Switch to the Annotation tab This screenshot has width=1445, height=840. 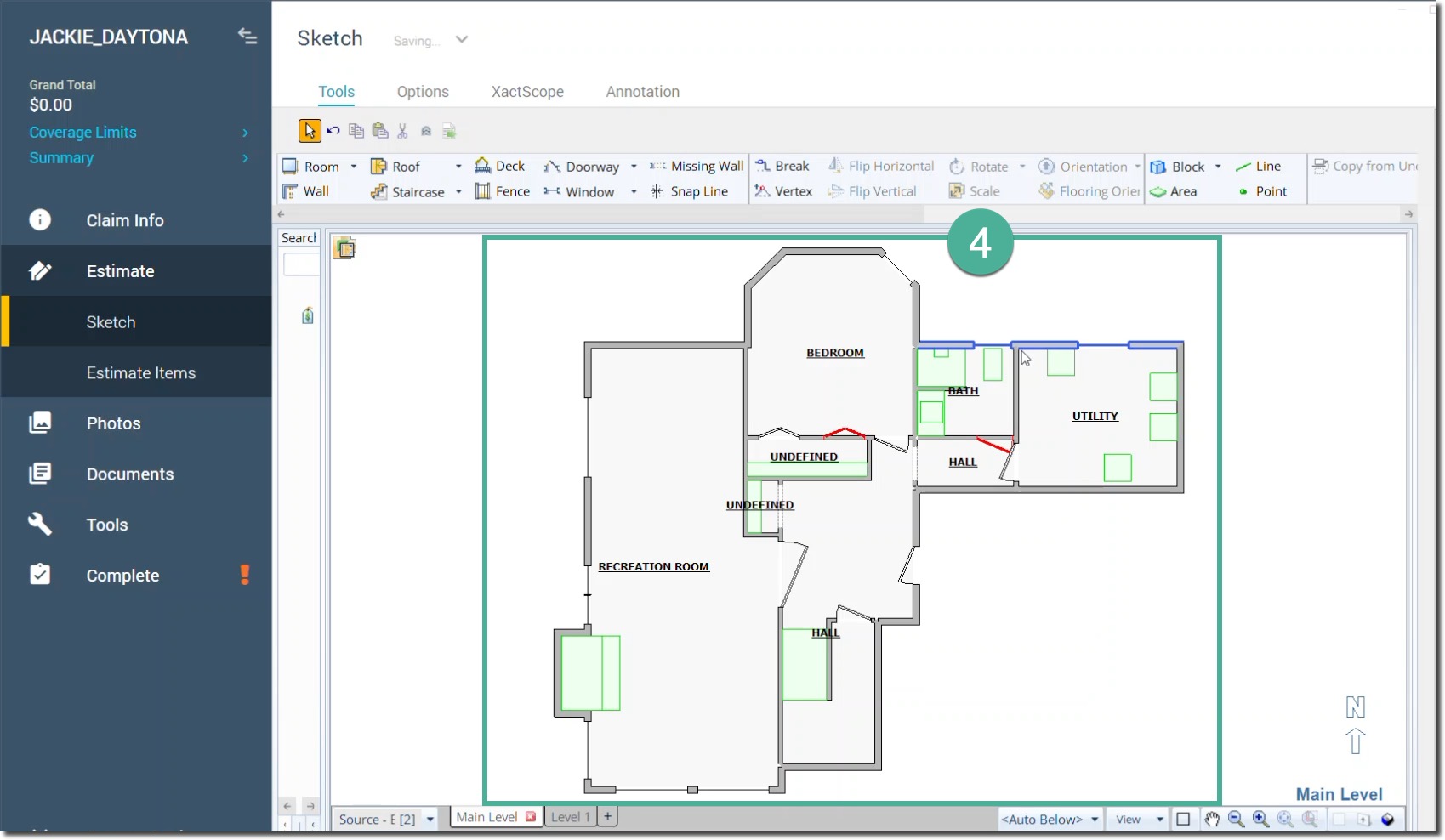[x=643, y=92]
